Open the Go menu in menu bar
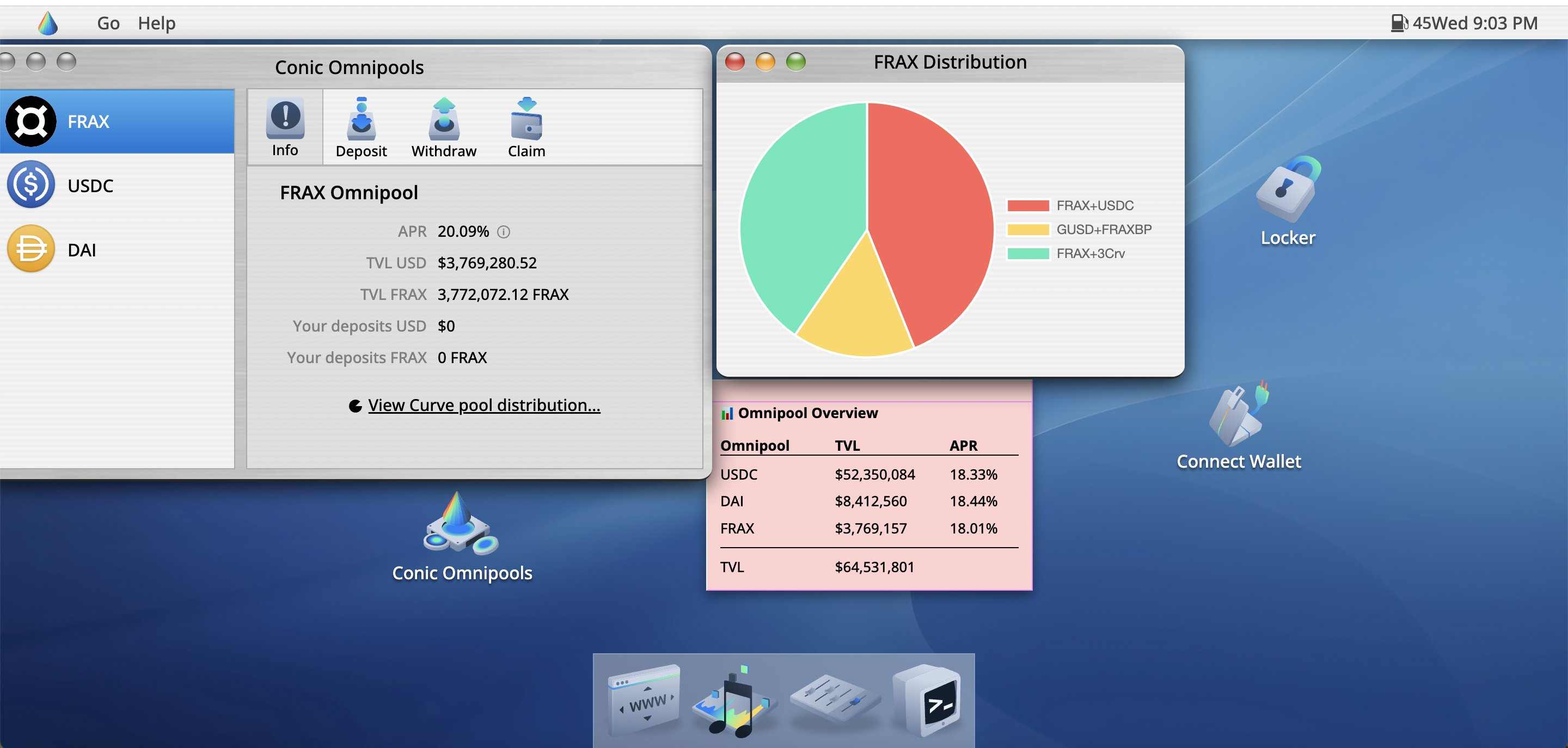Screen dimensions: 1568x748 point(106,21)
